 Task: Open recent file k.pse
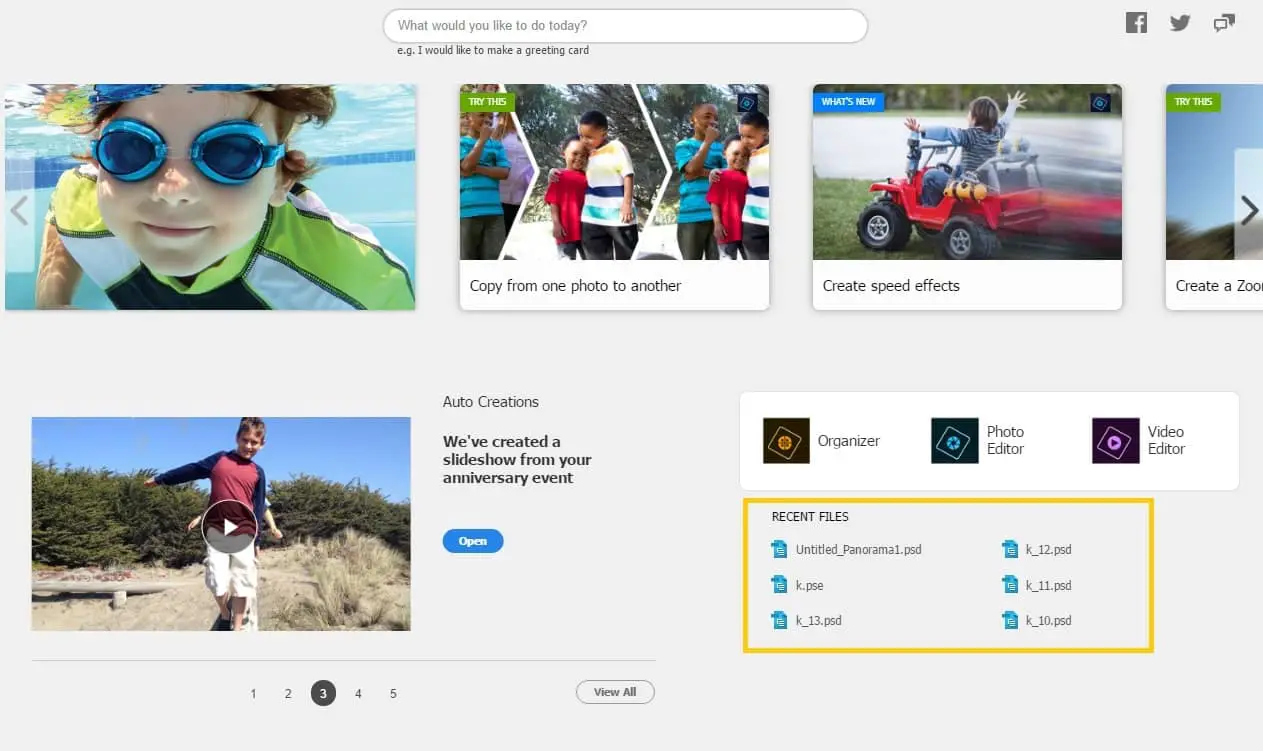pos(809,585)
